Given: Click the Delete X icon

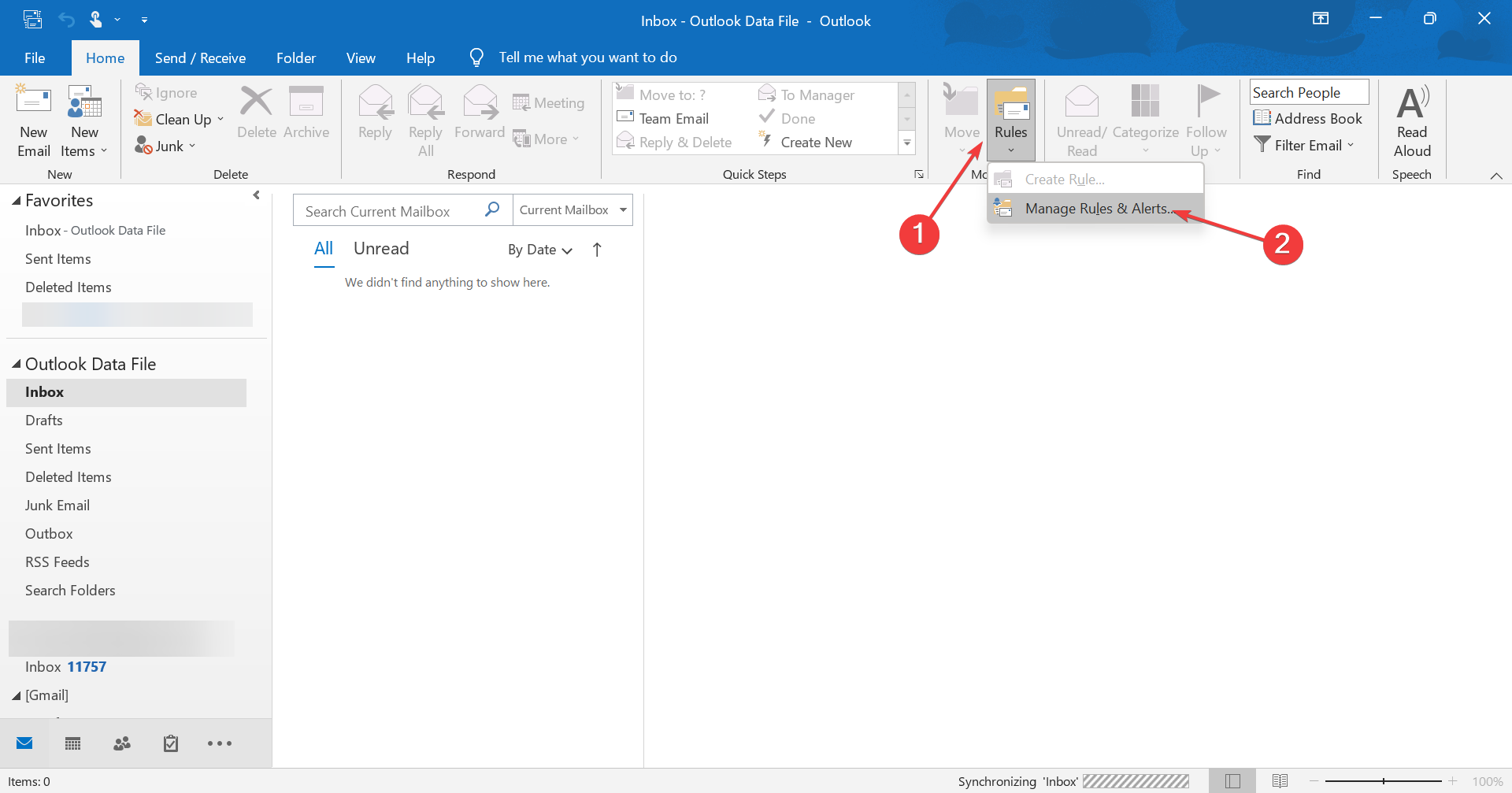Looking at the screenshot, I should pyautogui.click(x=256, y=102).
